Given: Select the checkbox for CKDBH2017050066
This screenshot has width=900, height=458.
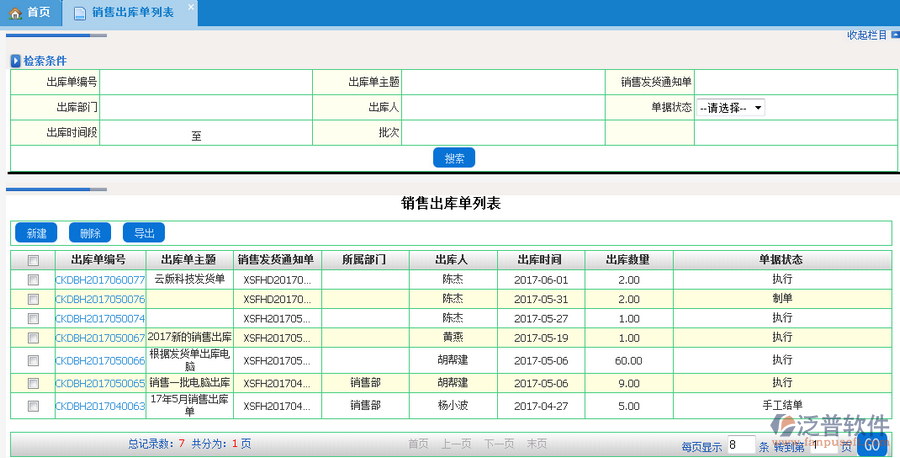Looking at the screenshot, I should pyautogui.click(x=33, y=360).
